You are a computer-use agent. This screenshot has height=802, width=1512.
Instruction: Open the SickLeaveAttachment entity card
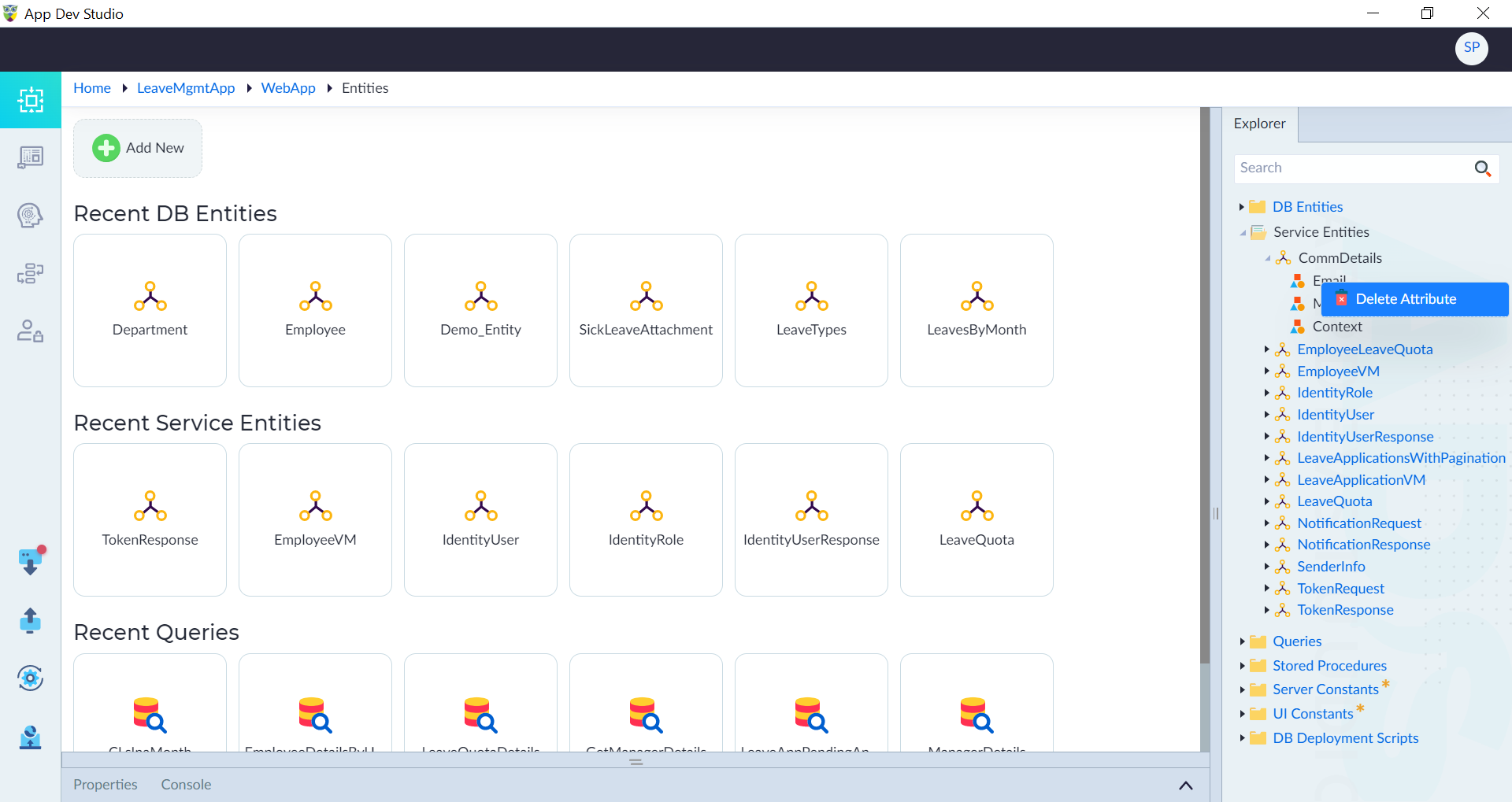pyautogui.click(x=646, y=310)
